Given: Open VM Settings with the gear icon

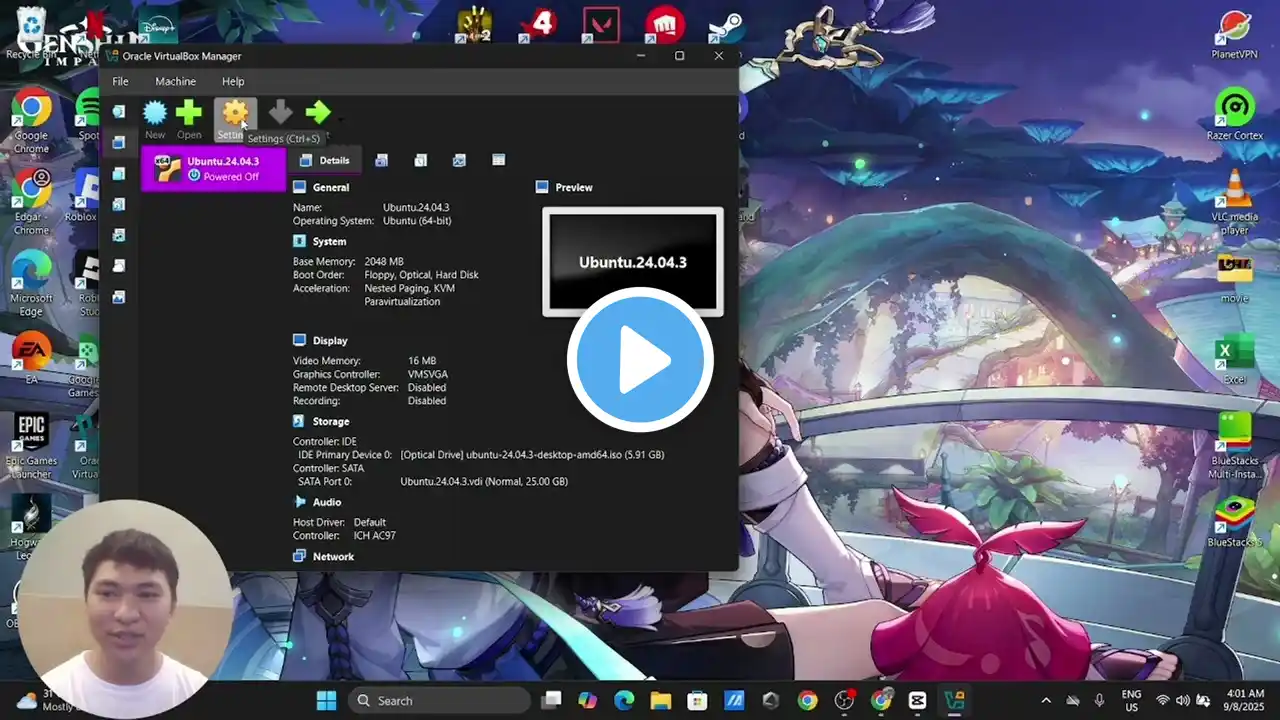Looking at the screenshot, I should point(235,113).
